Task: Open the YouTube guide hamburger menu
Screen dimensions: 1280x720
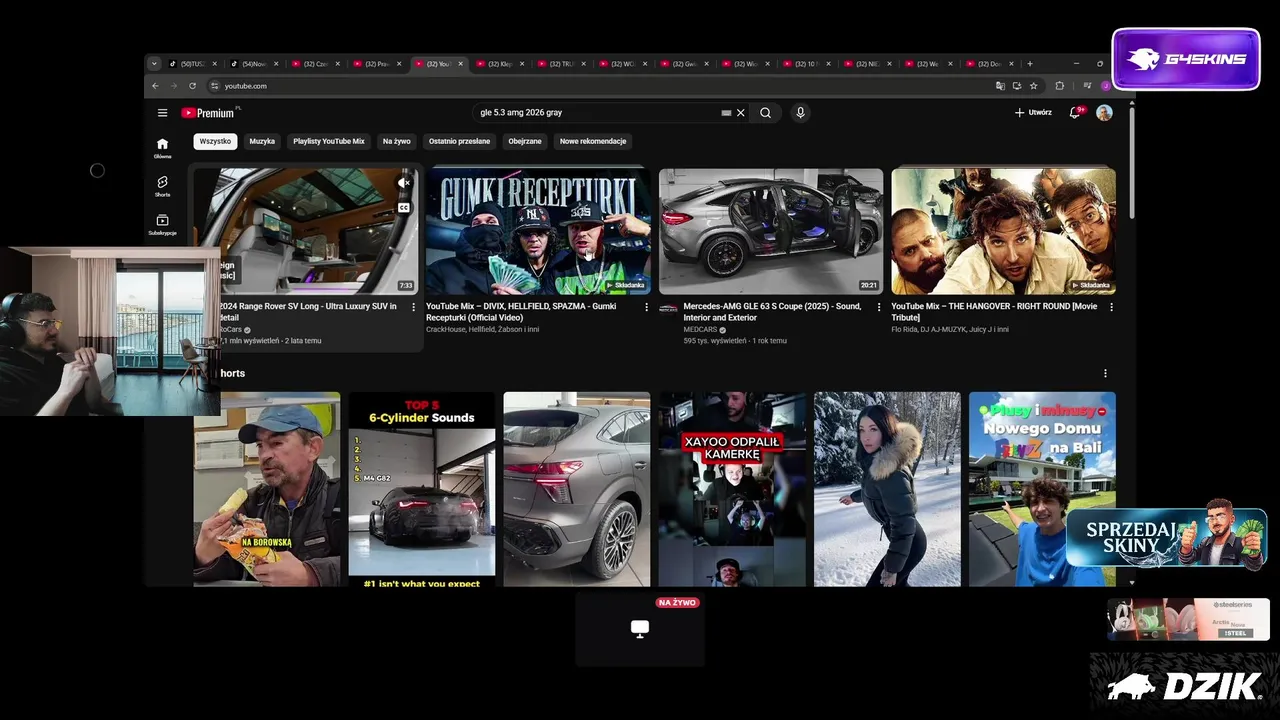Action: (x=162, y=113)
